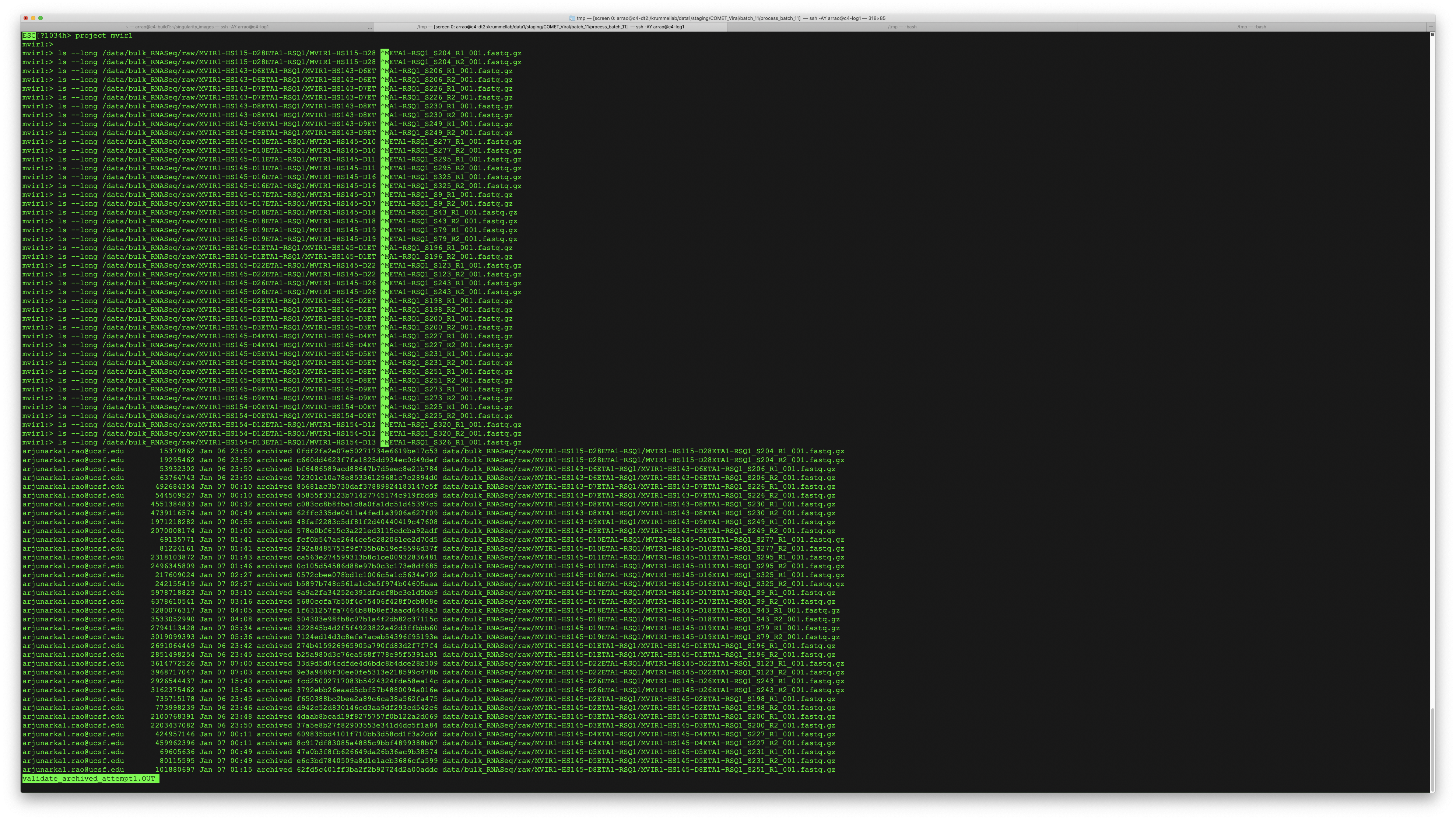The image size is (1456, 820).
Task: Click the highlighted validate_archived_attempt1.OUT text
Action: 91,778
